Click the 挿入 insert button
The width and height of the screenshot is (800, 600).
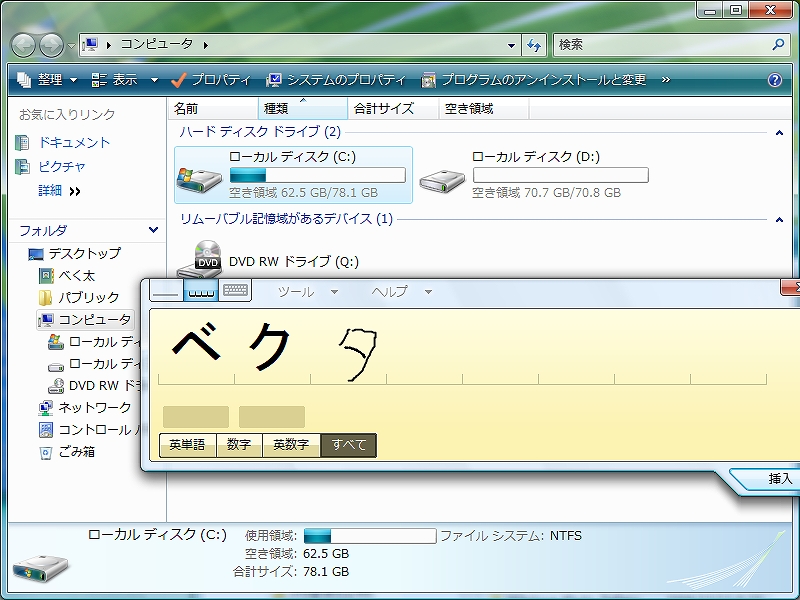[779, 479]
